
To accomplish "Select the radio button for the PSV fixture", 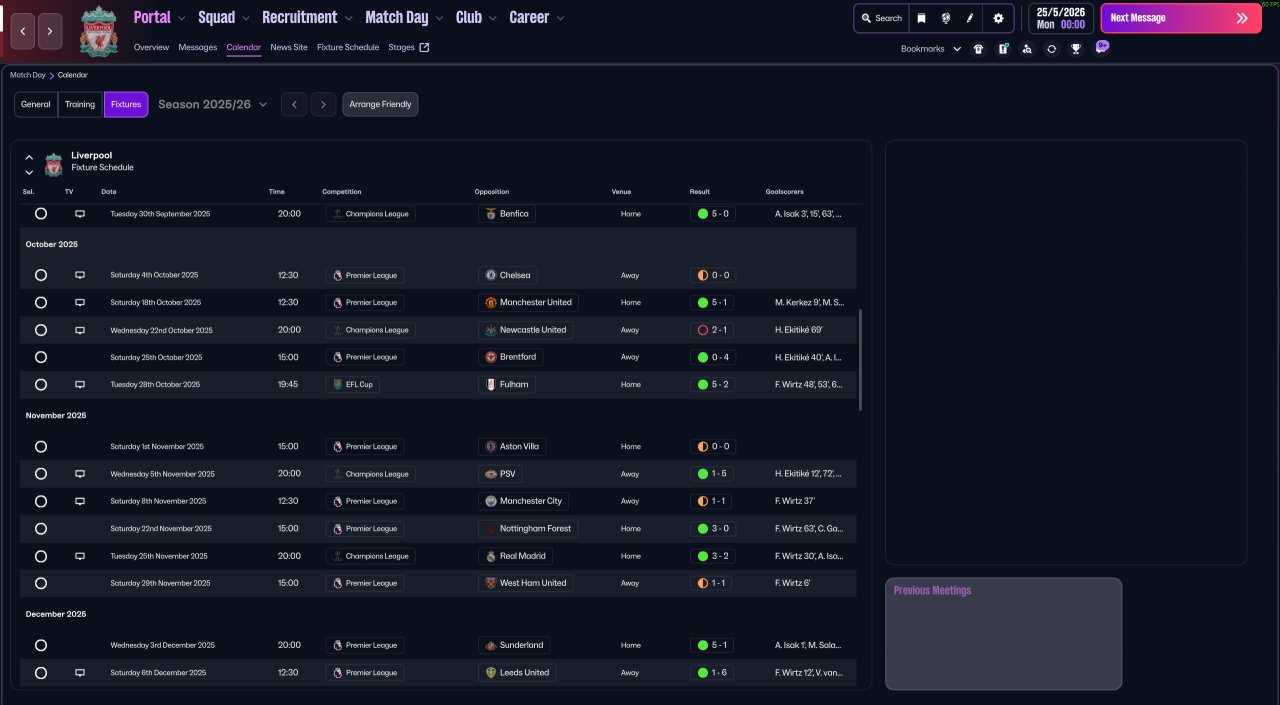I will pos(41,474).
